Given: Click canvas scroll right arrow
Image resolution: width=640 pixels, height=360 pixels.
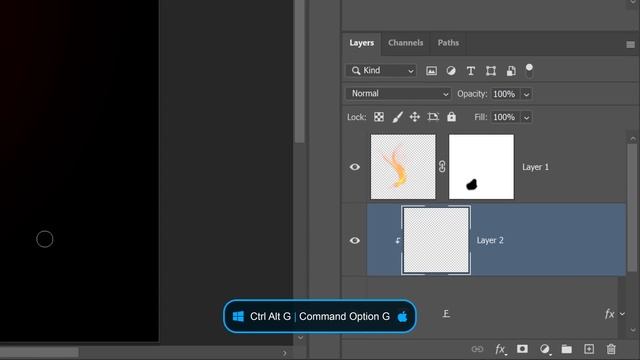Looking at the screenshot, I should click(x=284, y=353).
